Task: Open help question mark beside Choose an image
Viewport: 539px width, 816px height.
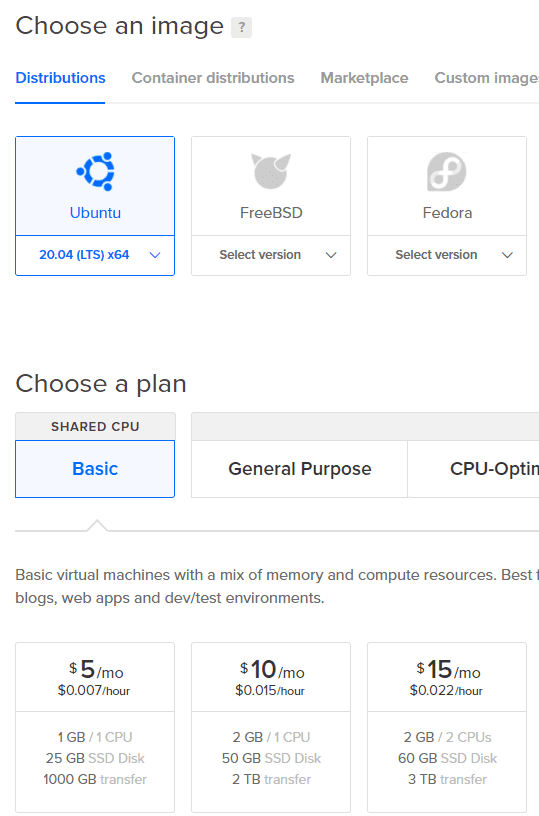Action: (241, 27)
